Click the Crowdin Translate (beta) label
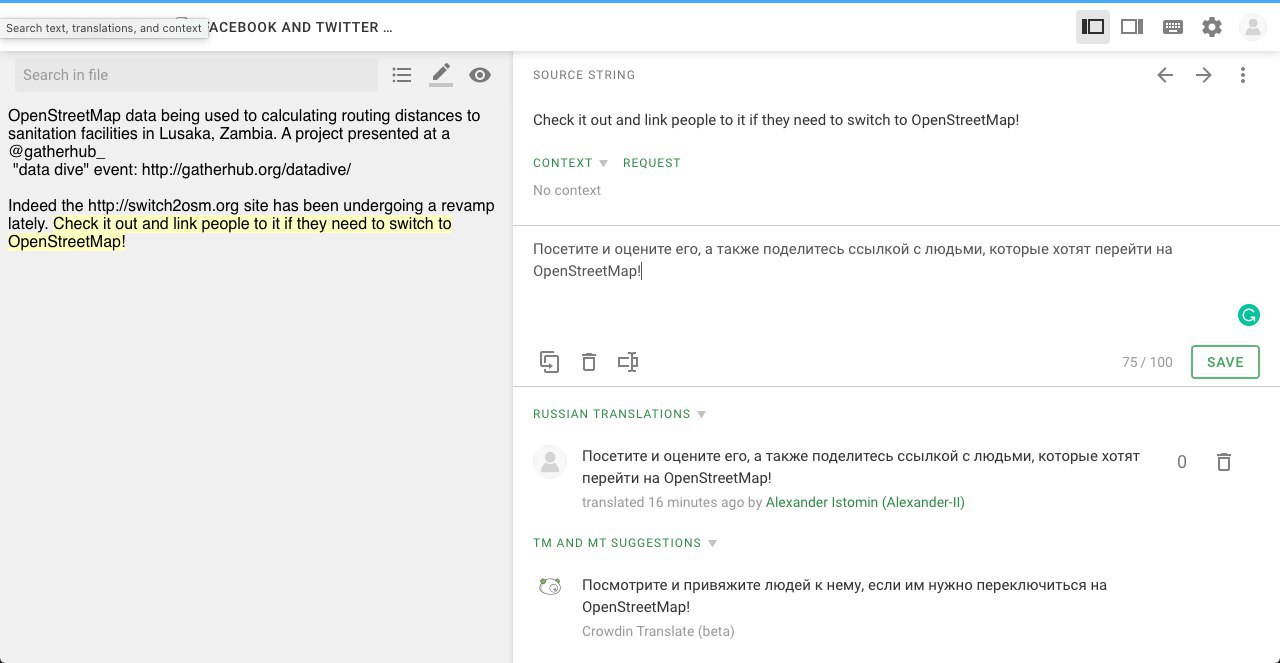 658,631
